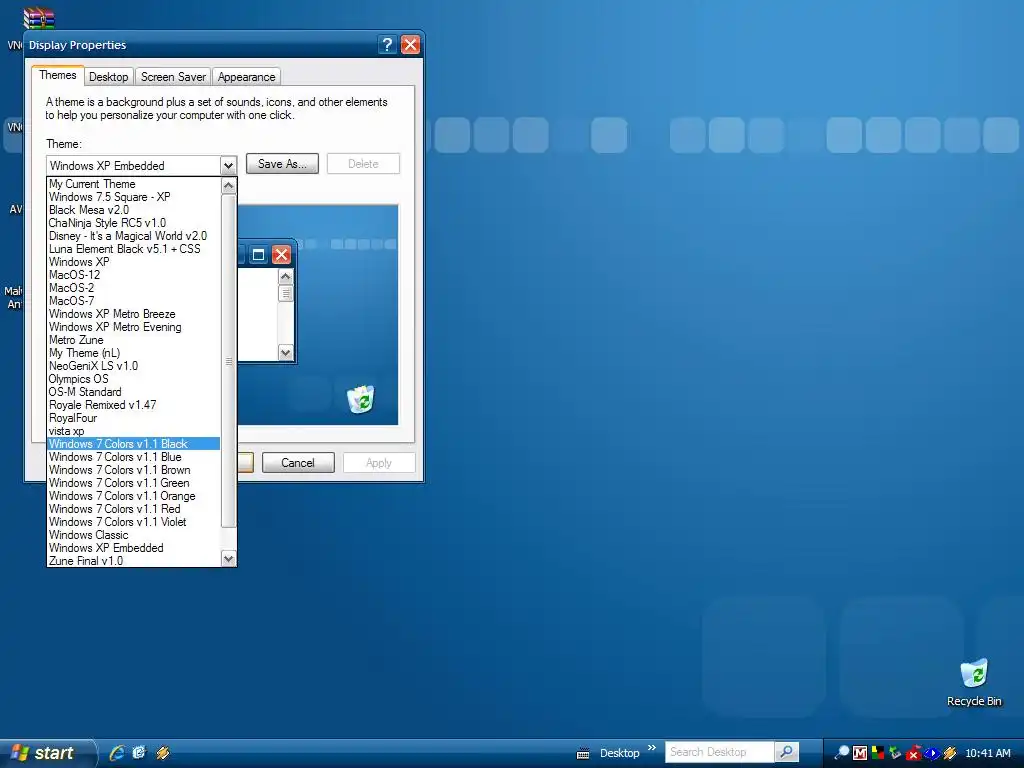Image resolution: width=1024 pixels, height=768 pixels.
Task: Select the Themes tab
Action: tap(57, 75)
